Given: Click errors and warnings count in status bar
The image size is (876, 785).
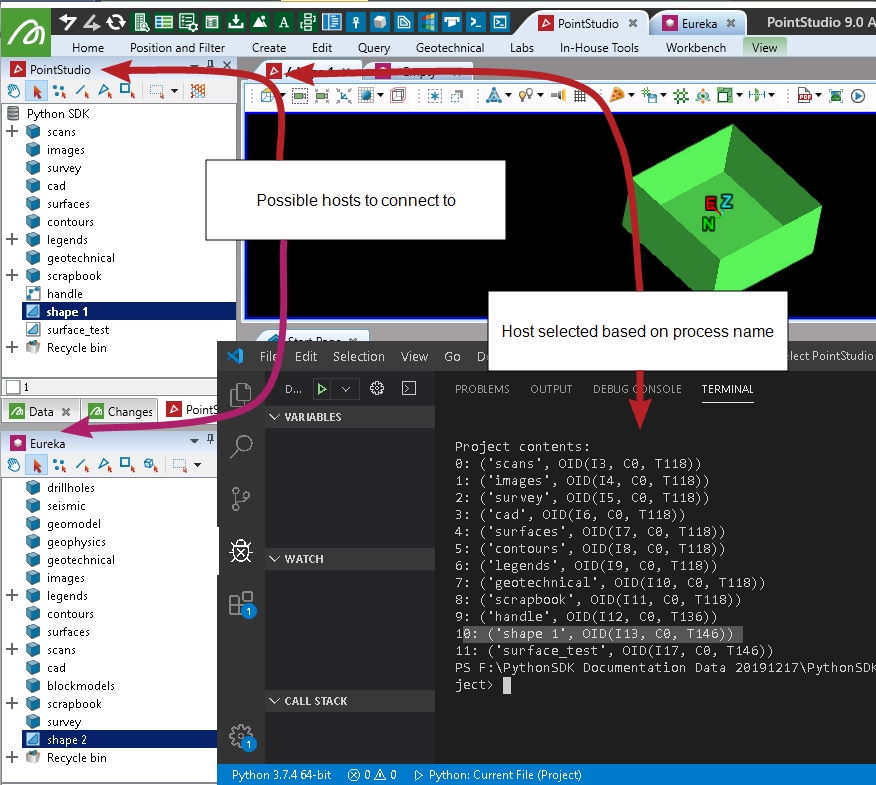Looking at the screenshot, I should pos(372,775).
